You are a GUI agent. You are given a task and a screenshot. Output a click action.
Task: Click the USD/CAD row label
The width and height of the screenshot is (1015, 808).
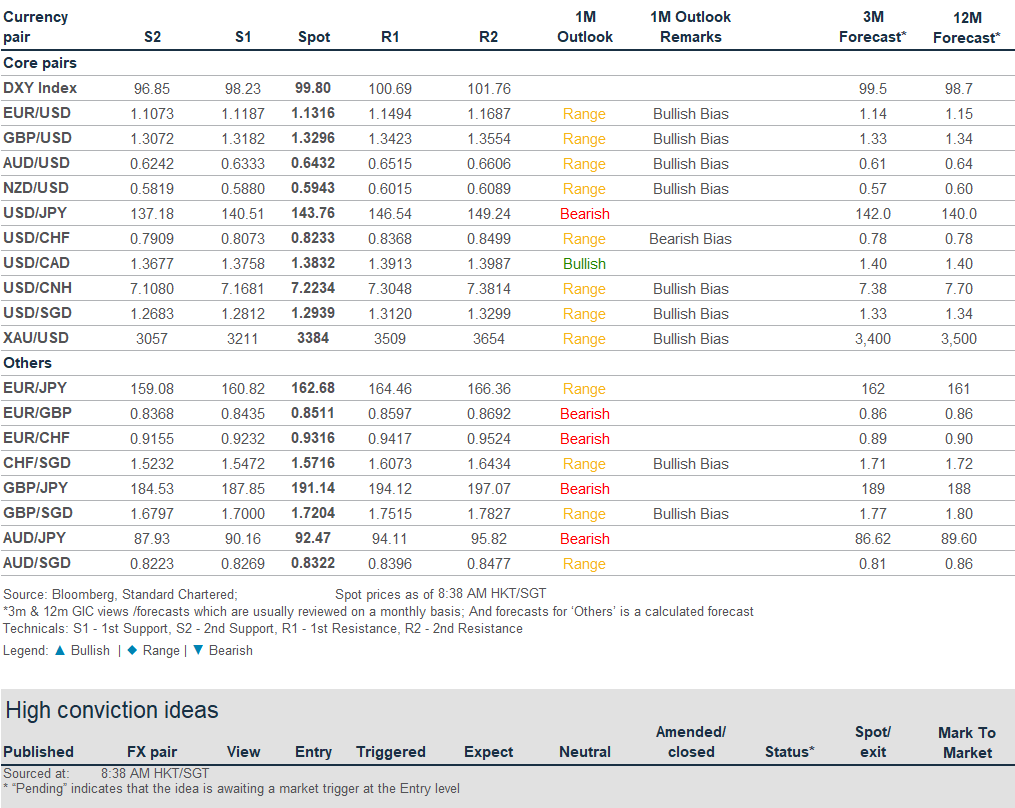point(36,263)
